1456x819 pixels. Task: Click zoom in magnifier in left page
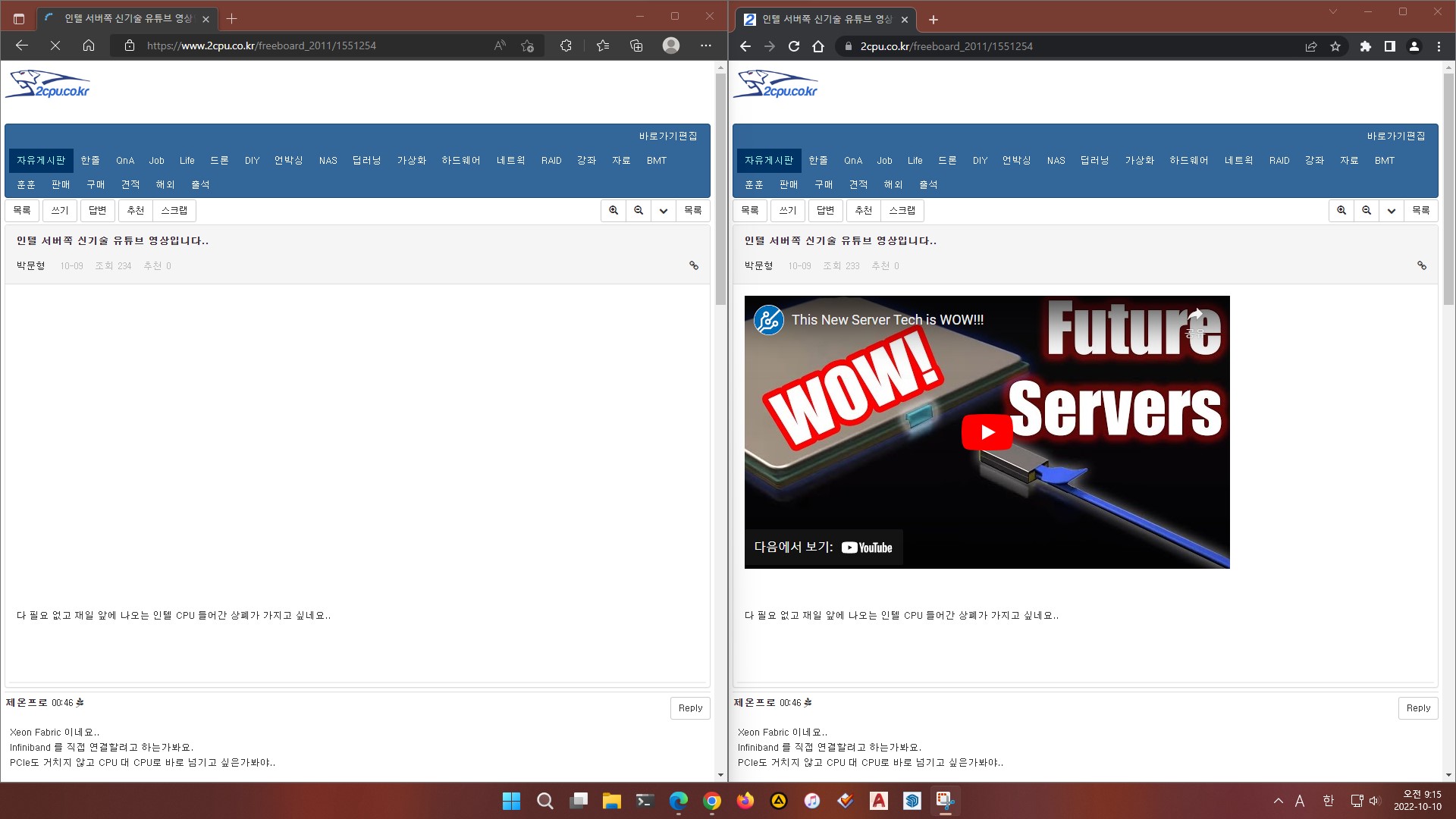pyautogui.click(x=613, y=210)
